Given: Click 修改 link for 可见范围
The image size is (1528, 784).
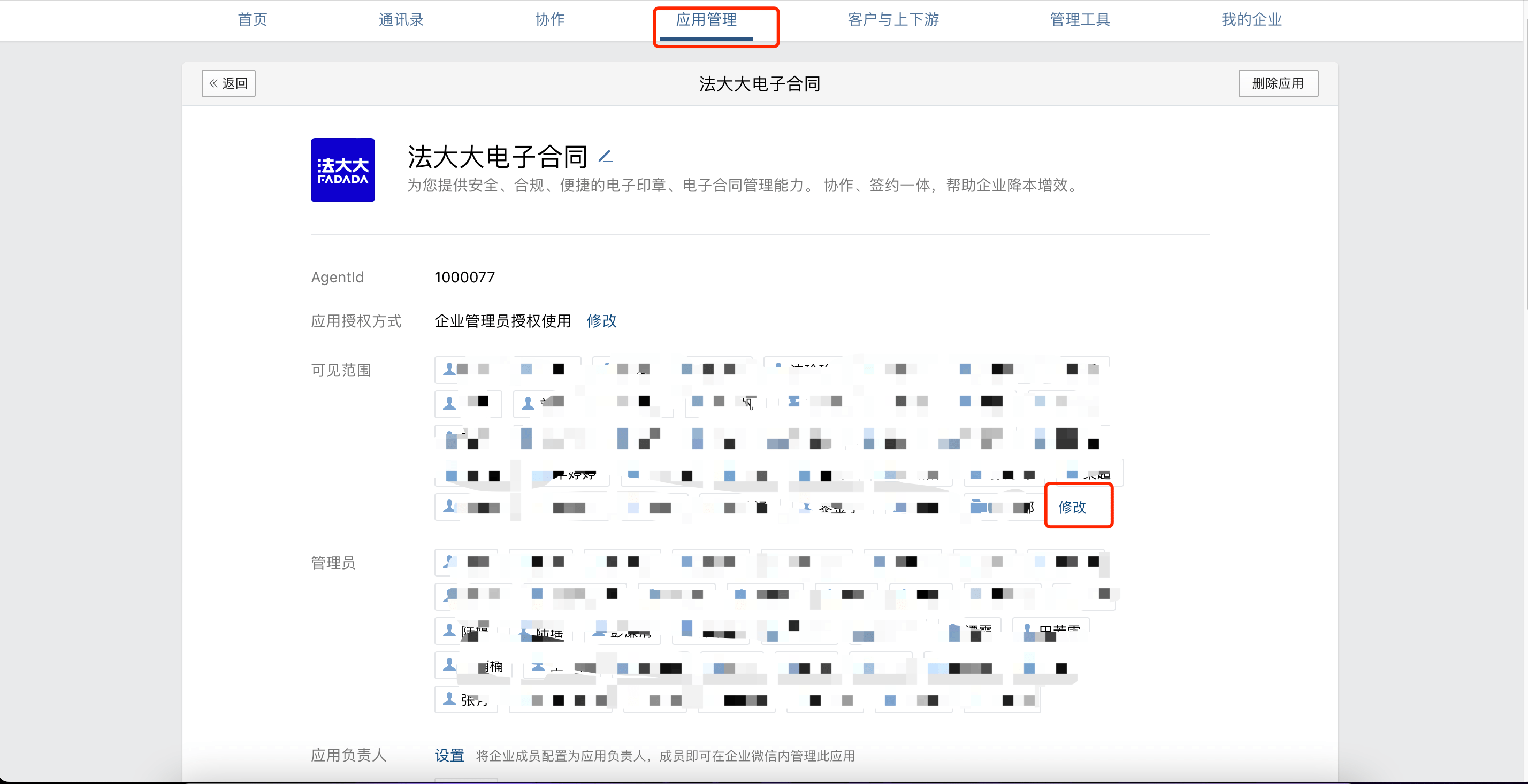Looking at the screenshot, I should click(x=1072, y=507).
